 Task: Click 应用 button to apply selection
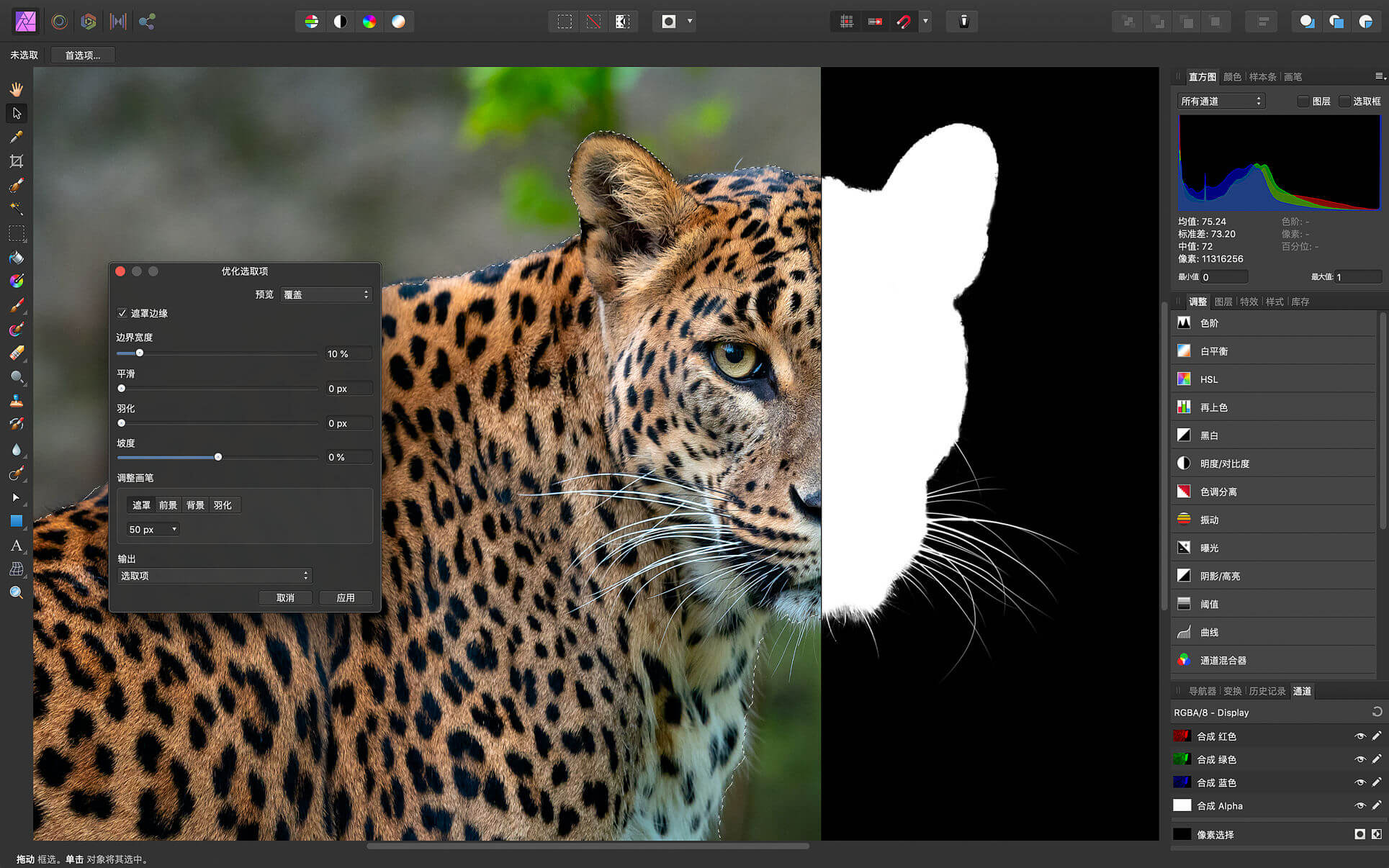click(346, 597)
